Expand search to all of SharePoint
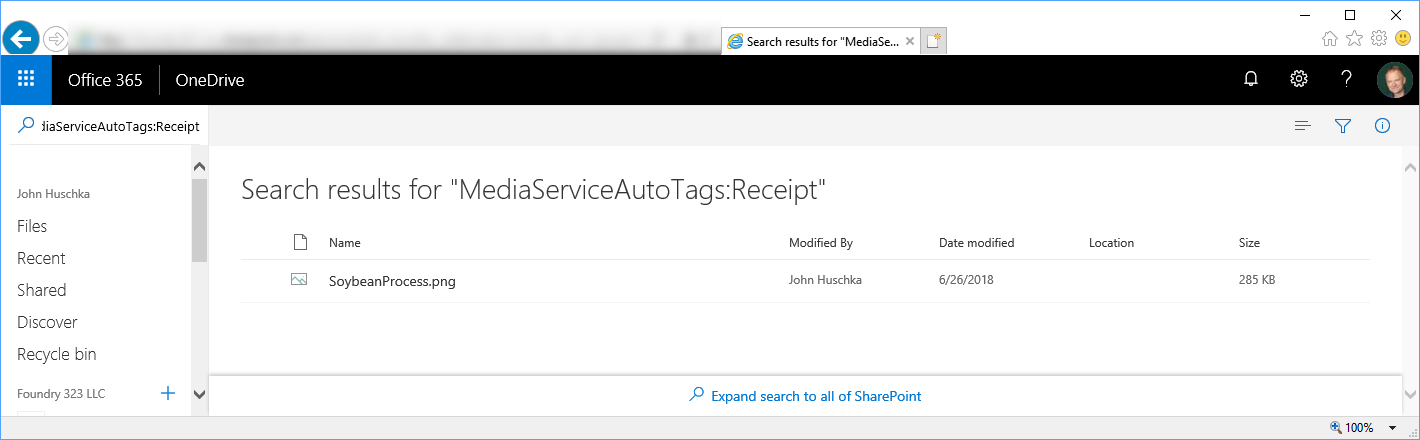 tap(815, 396)
